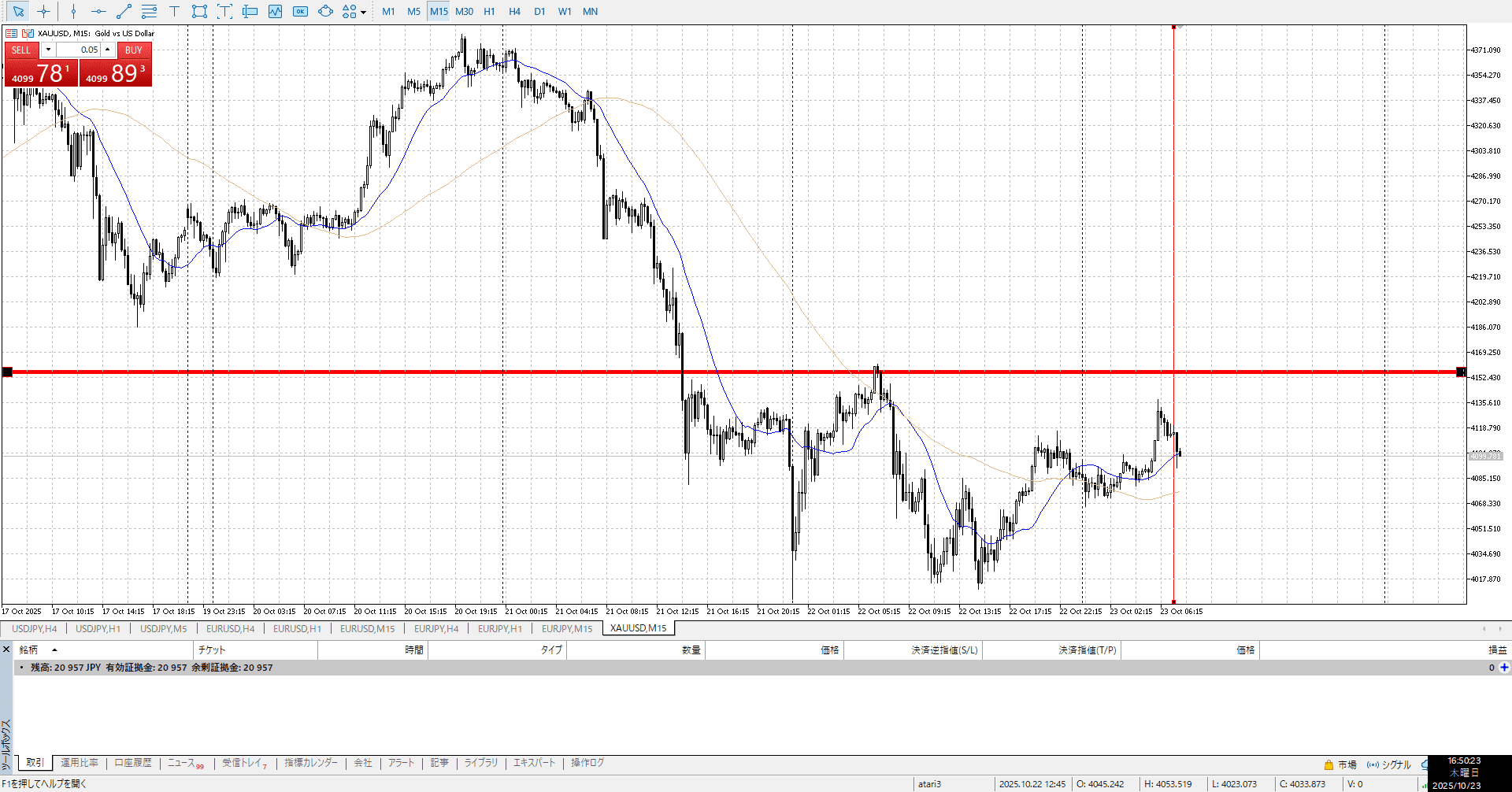1512x792 pixels.
Task: Enable the D1 daily timeframe
Action: (539, 11)
